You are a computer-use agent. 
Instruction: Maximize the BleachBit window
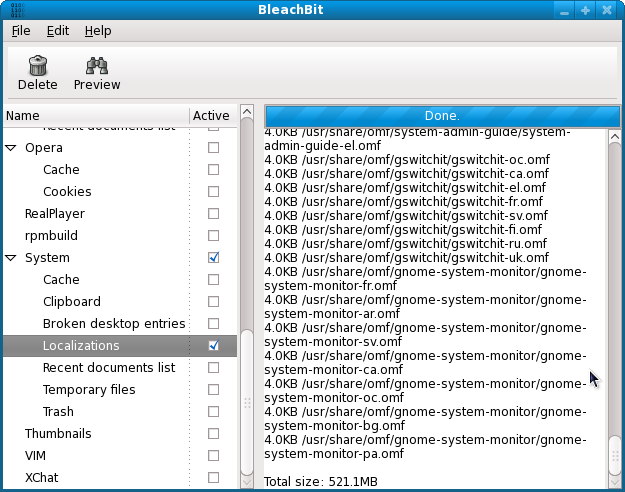click(585, 10)
